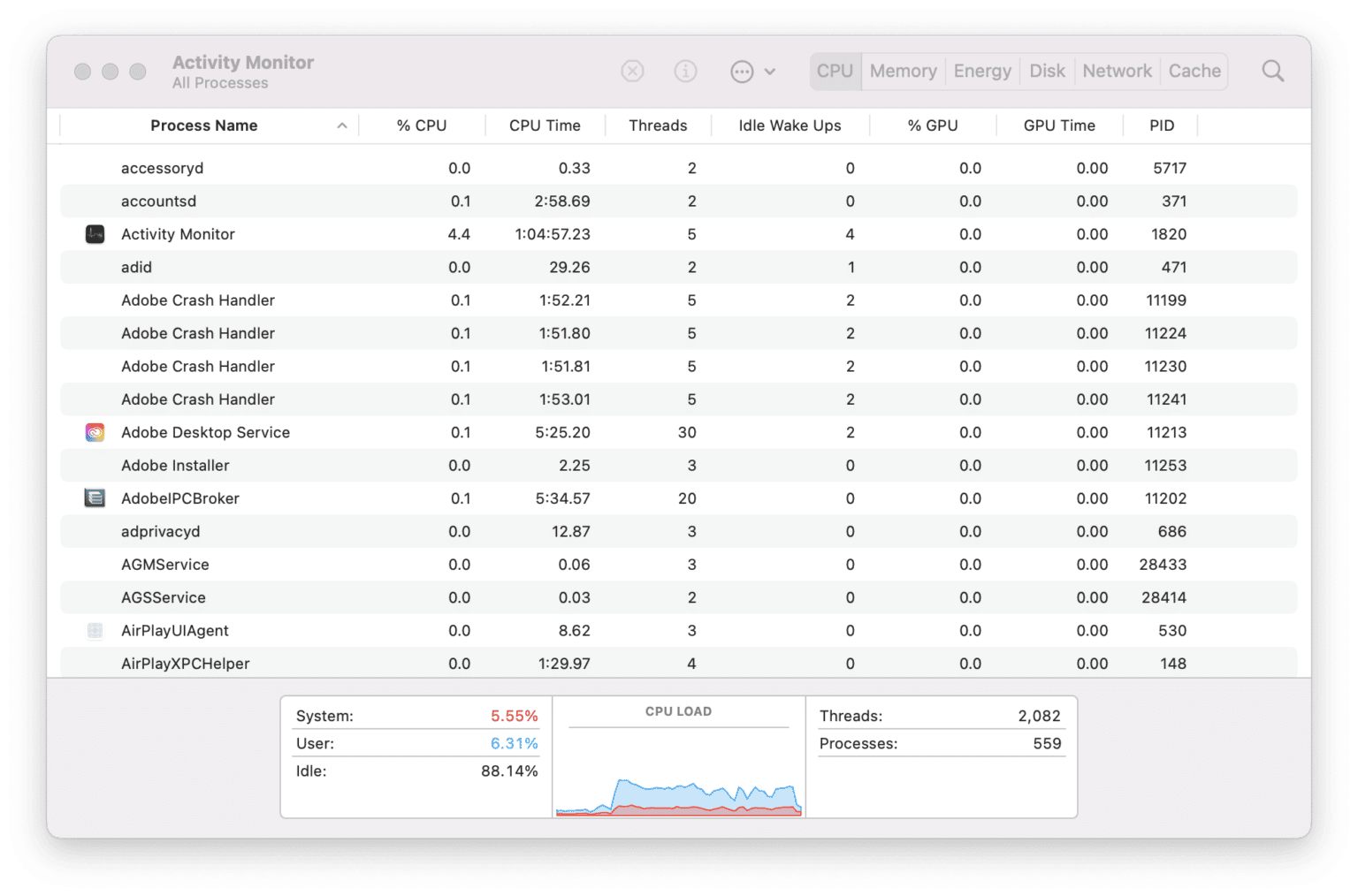Open the Disk tab
Viewport: 1358px width, 896px height.
tap(1047, 71)
